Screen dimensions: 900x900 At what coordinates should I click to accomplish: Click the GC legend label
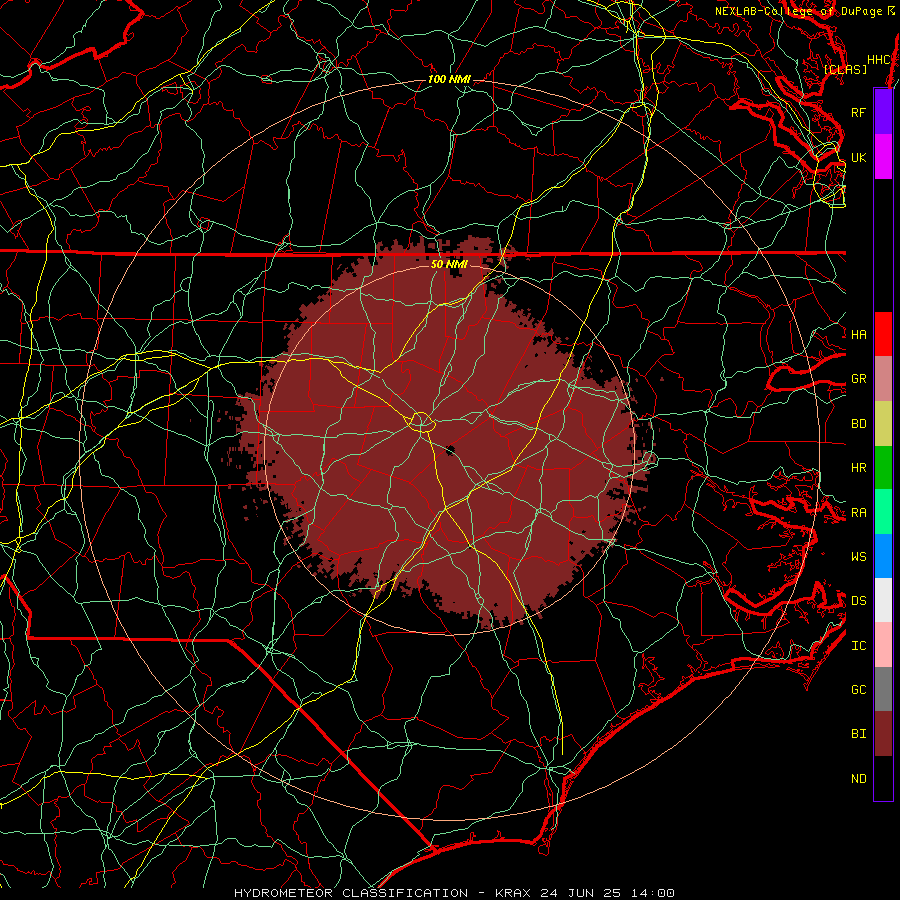(x=859, y=689)
